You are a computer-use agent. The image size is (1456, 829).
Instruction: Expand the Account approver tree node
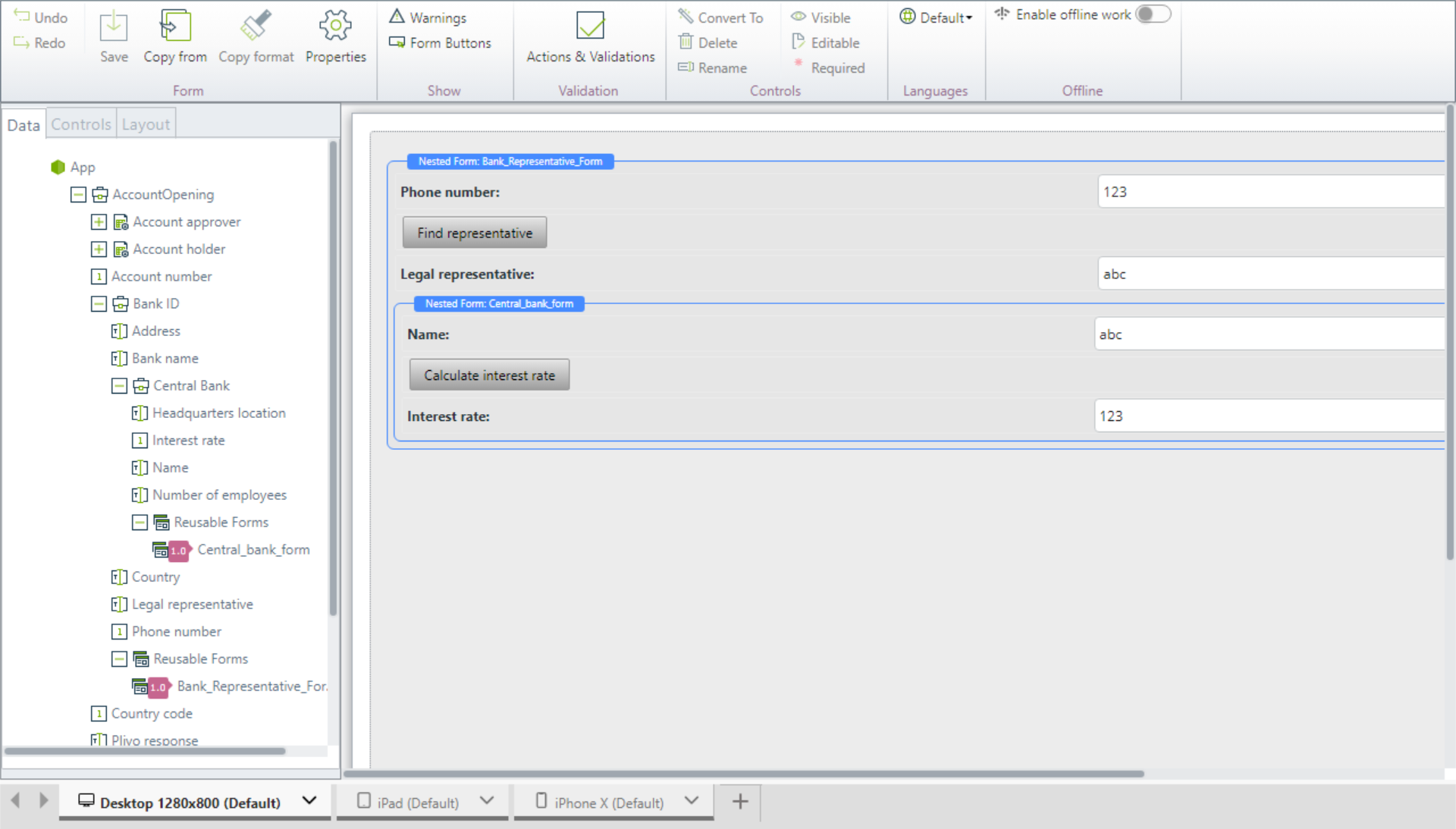pos(99,221)
